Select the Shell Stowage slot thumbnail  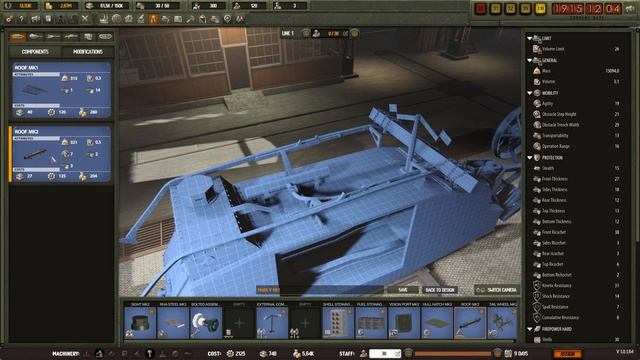tap(338, 323)
